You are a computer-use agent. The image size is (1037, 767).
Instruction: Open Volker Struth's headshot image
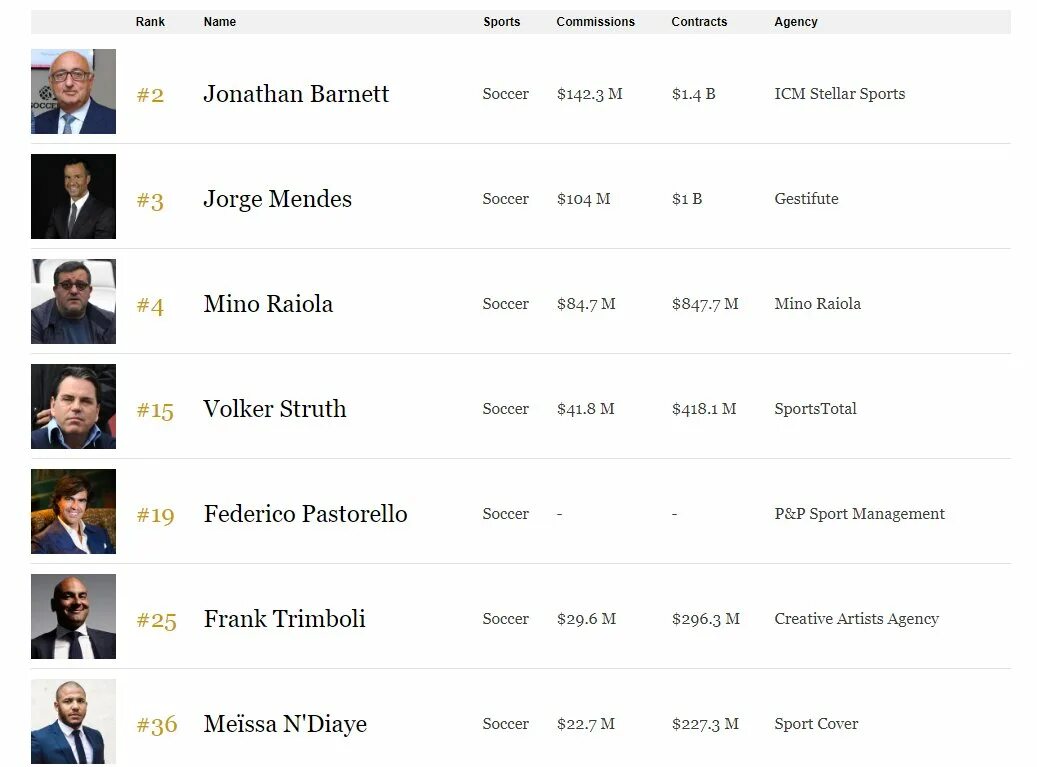[x=73, y=407]
